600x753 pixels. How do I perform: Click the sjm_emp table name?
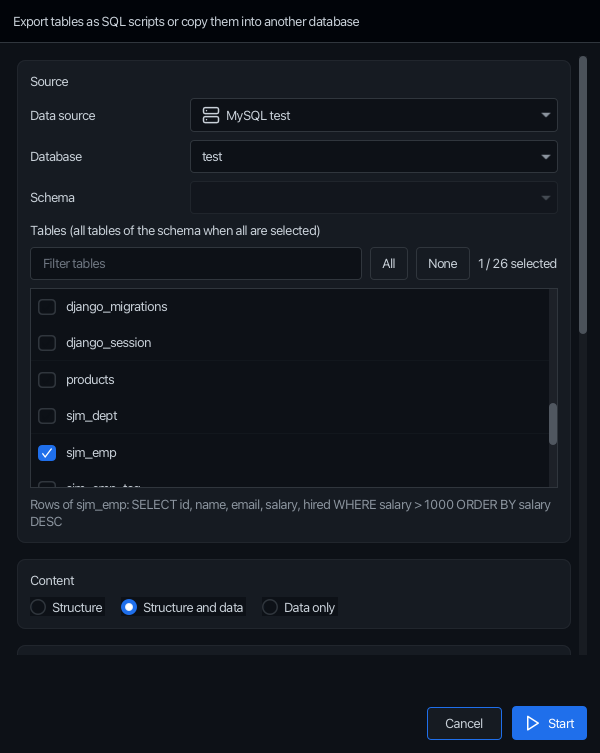point(91,453)
